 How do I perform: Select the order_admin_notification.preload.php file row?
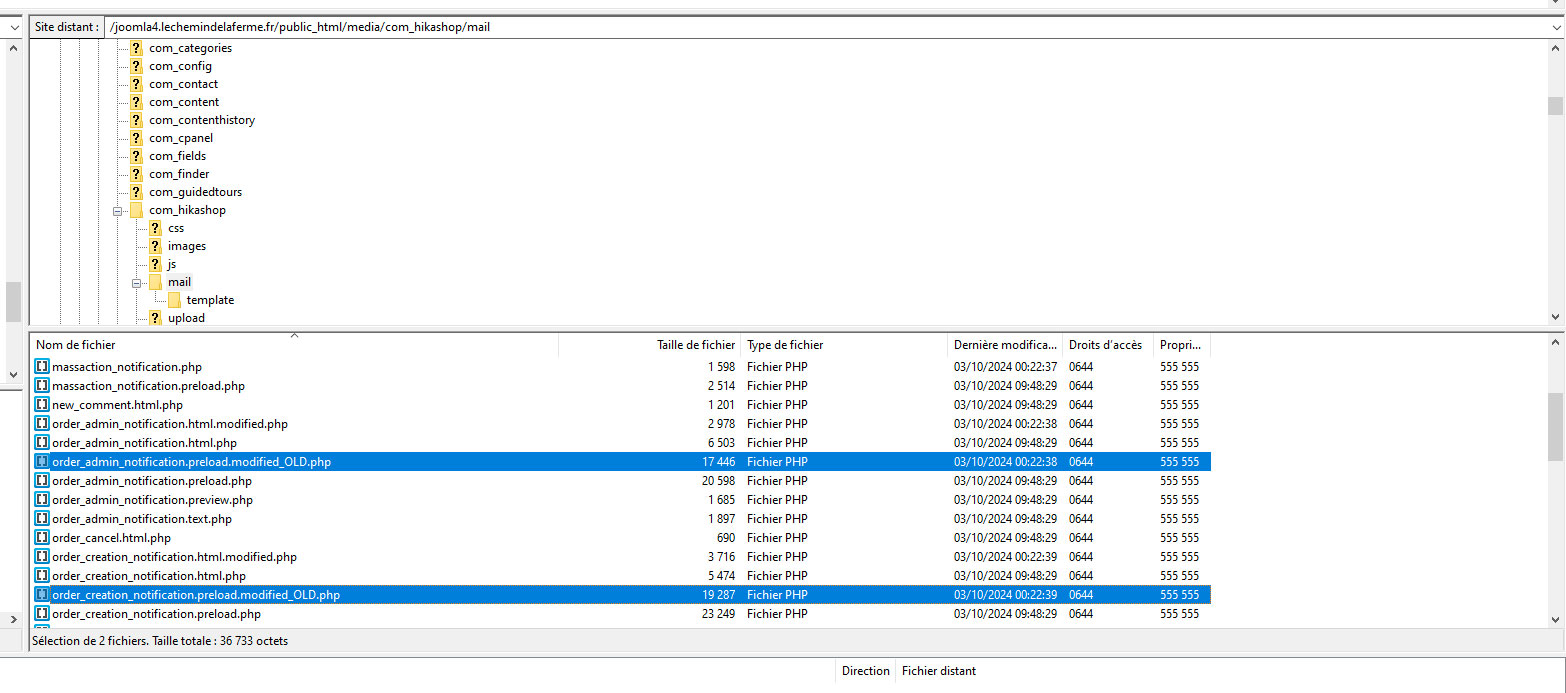tap(151, 481)
